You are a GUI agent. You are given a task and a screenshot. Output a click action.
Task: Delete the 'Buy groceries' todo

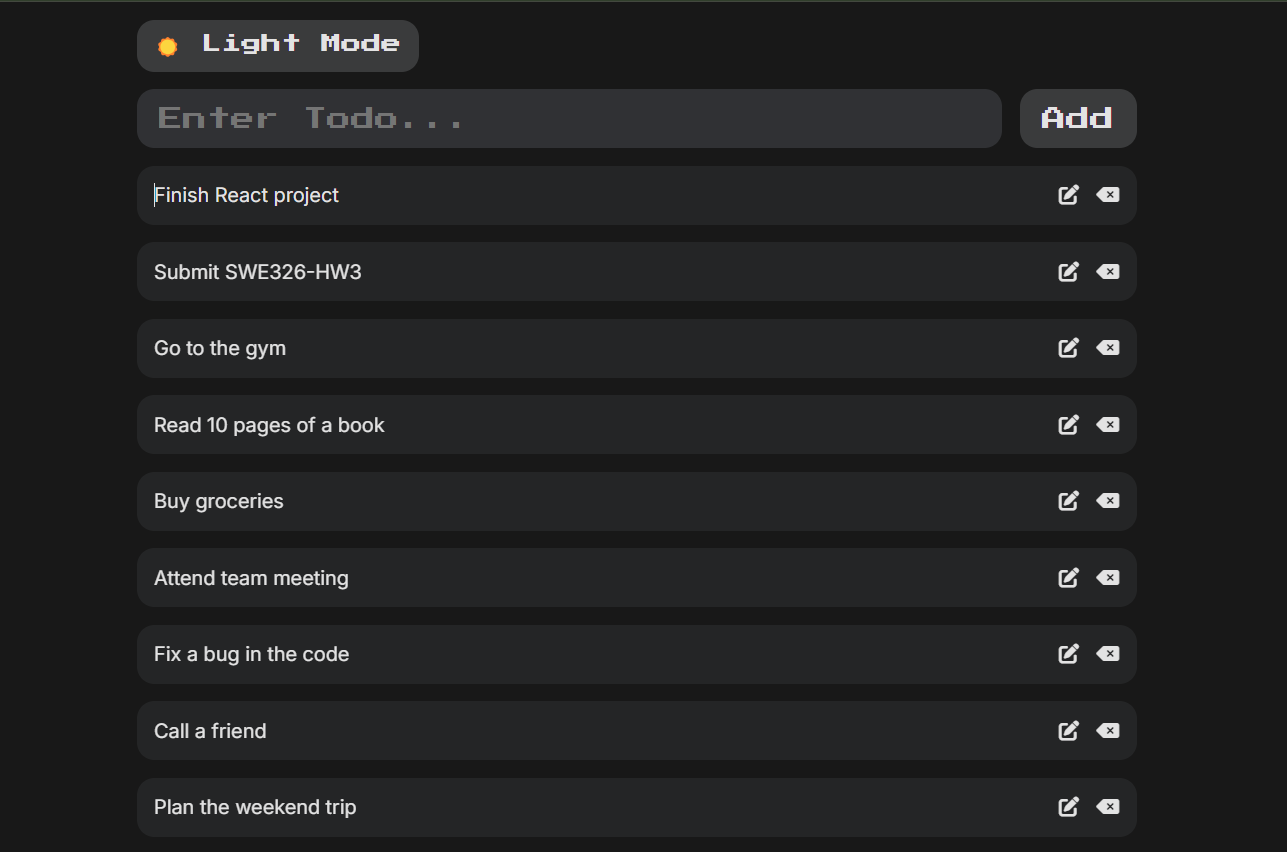pos(1107,501)
